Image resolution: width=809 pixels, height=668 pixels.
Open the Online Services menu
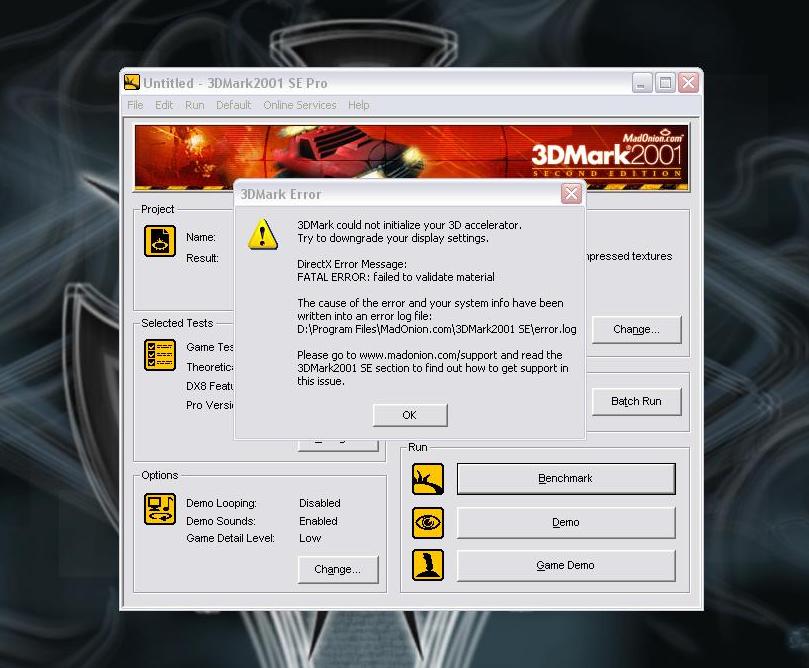[x=300, y=105]
